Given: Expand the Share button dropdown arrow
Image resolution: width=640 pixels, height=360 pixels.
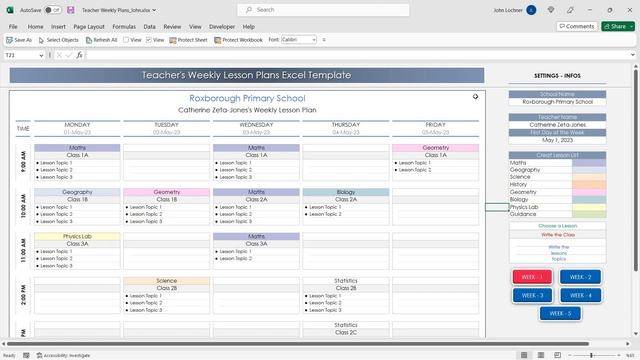Looking at the screenshot, I should point(632,26).
